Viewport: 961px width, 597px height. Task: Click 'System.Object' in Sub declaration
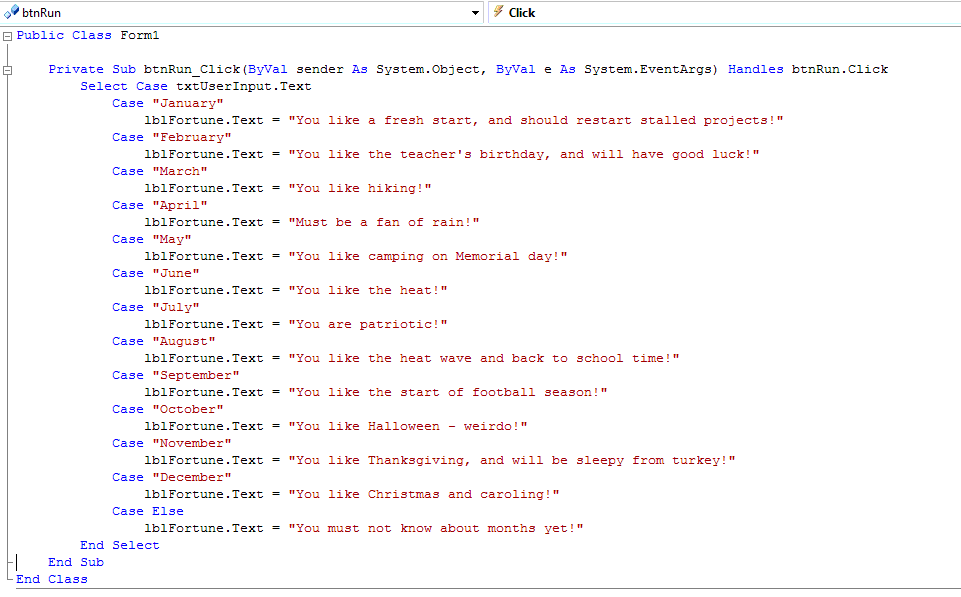click(428, 69)
